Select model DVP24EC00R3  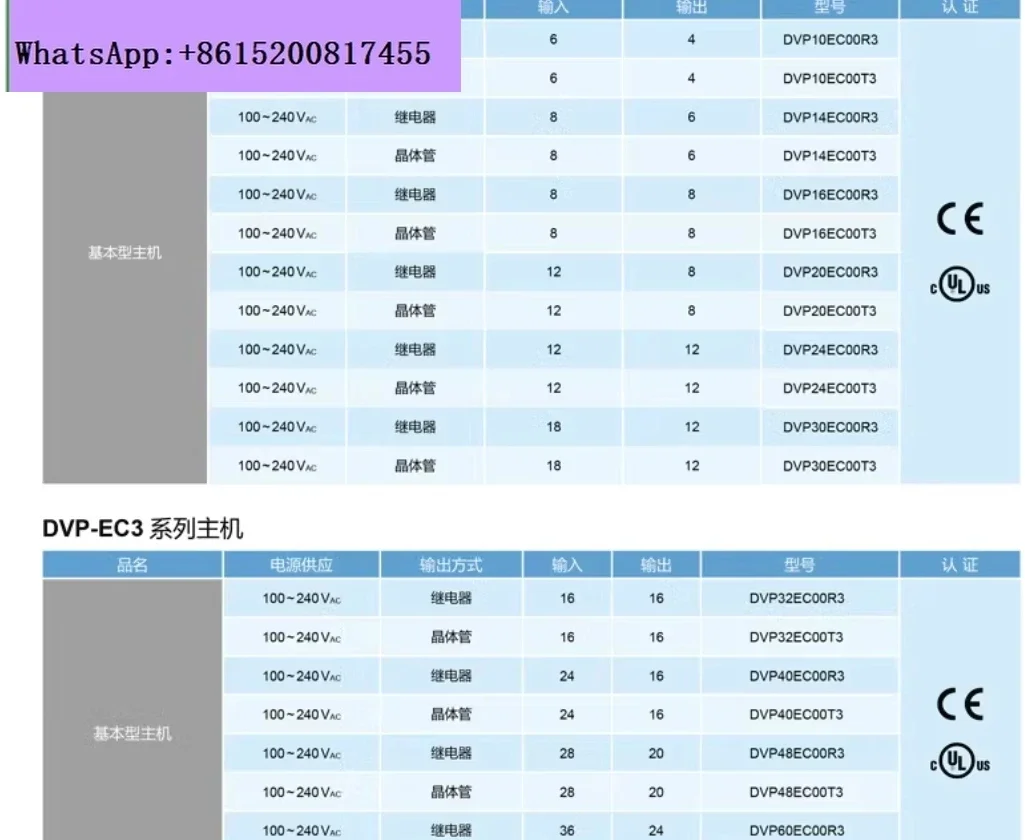coord(830,350)
